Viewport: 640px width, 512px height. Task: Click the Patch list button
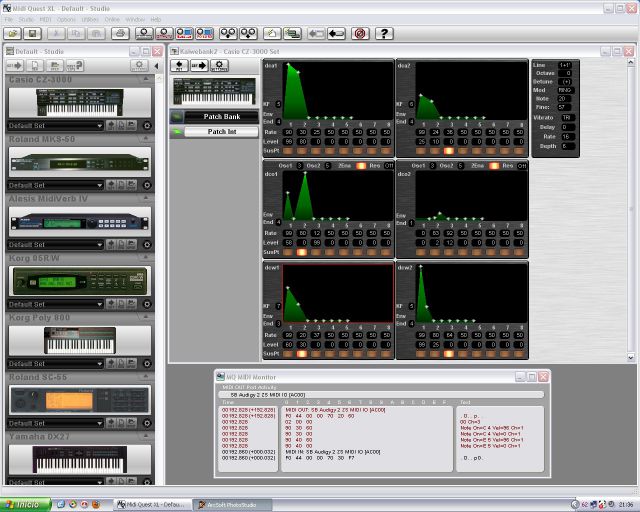click(x=221, y=131)
